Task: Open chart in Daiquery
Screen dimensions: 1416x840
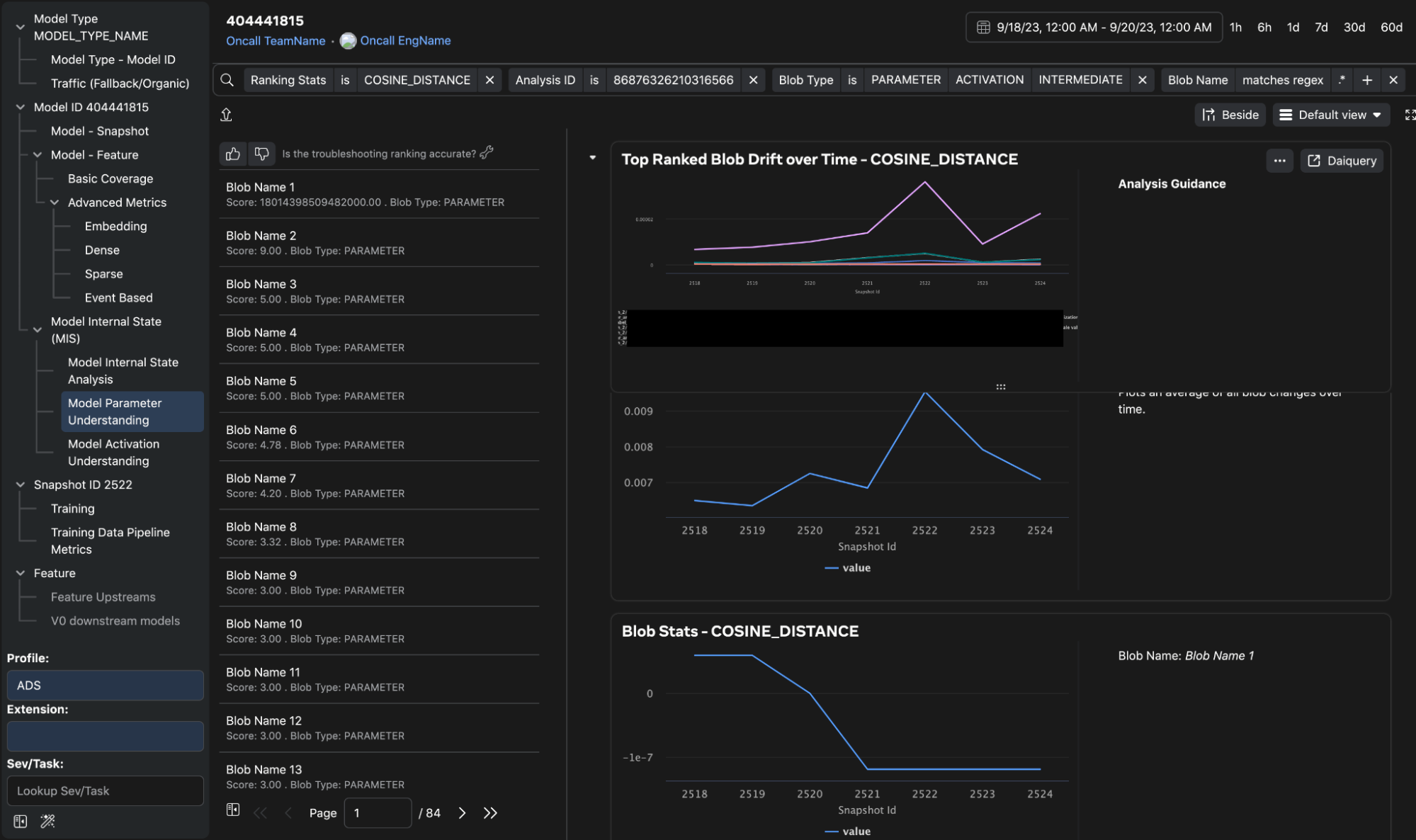Action: (x=1342, y=161)
